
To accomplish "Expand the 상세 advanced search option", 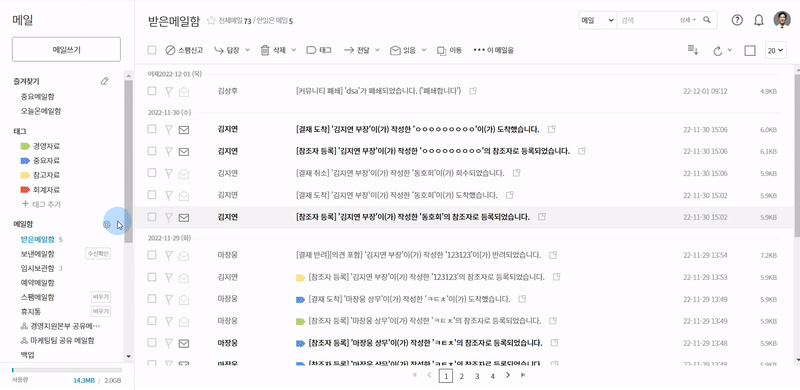I will (x=688, y=20).
